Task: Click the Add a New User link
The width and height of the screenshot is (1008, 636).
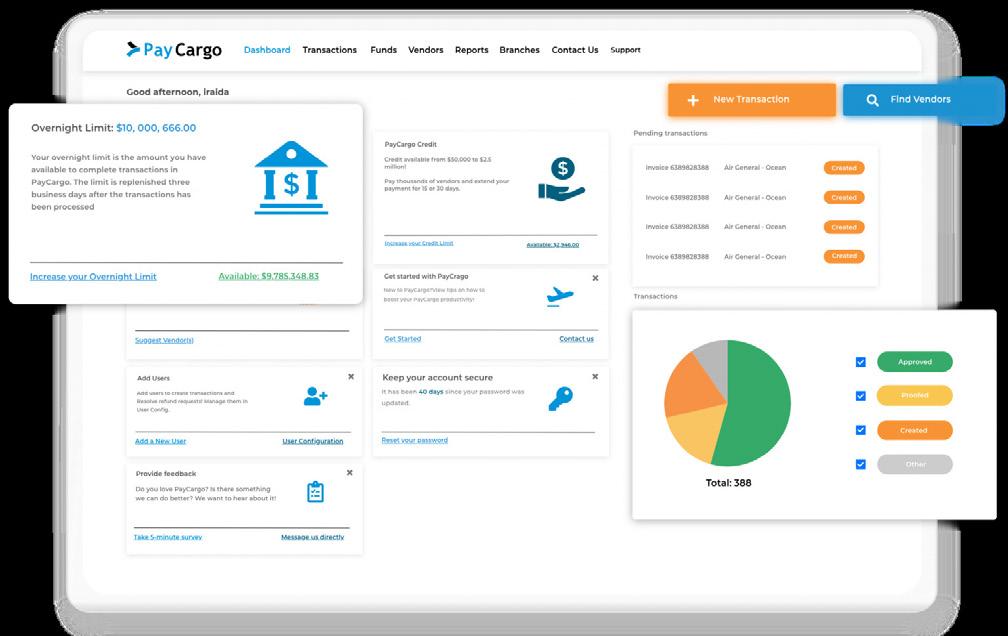Action: coord(160,441)
